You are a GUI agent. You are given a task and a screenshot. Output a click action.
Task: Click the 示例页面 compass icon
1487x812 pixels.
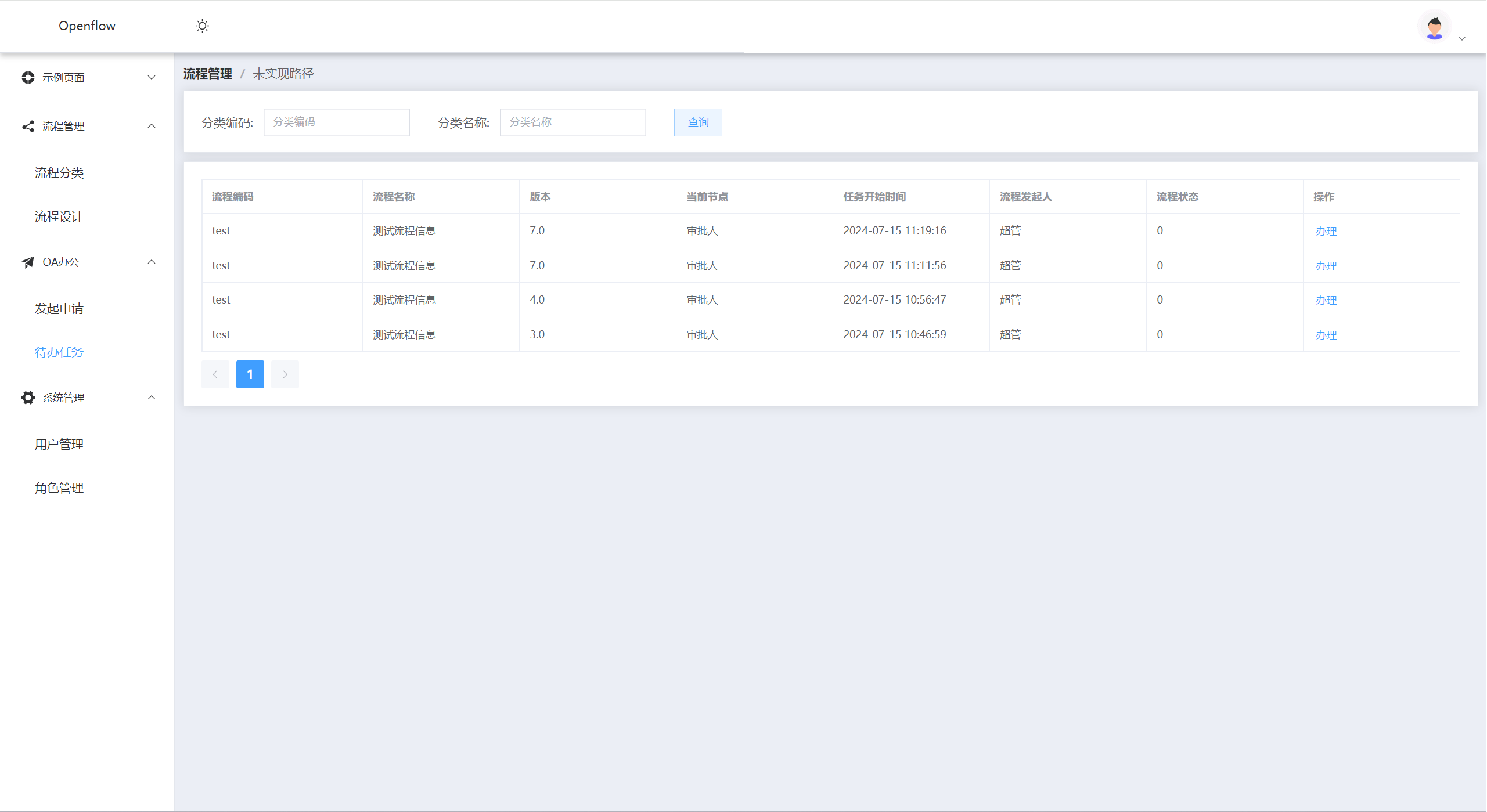point(28,77)
